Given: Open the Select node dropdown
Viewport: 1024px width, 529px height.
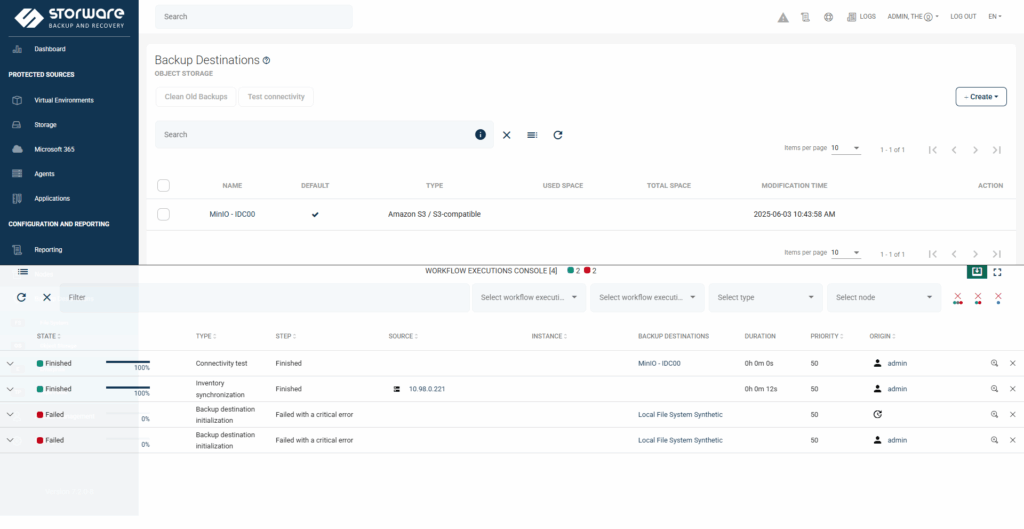Looking at the screenshot, I should 883,297.
